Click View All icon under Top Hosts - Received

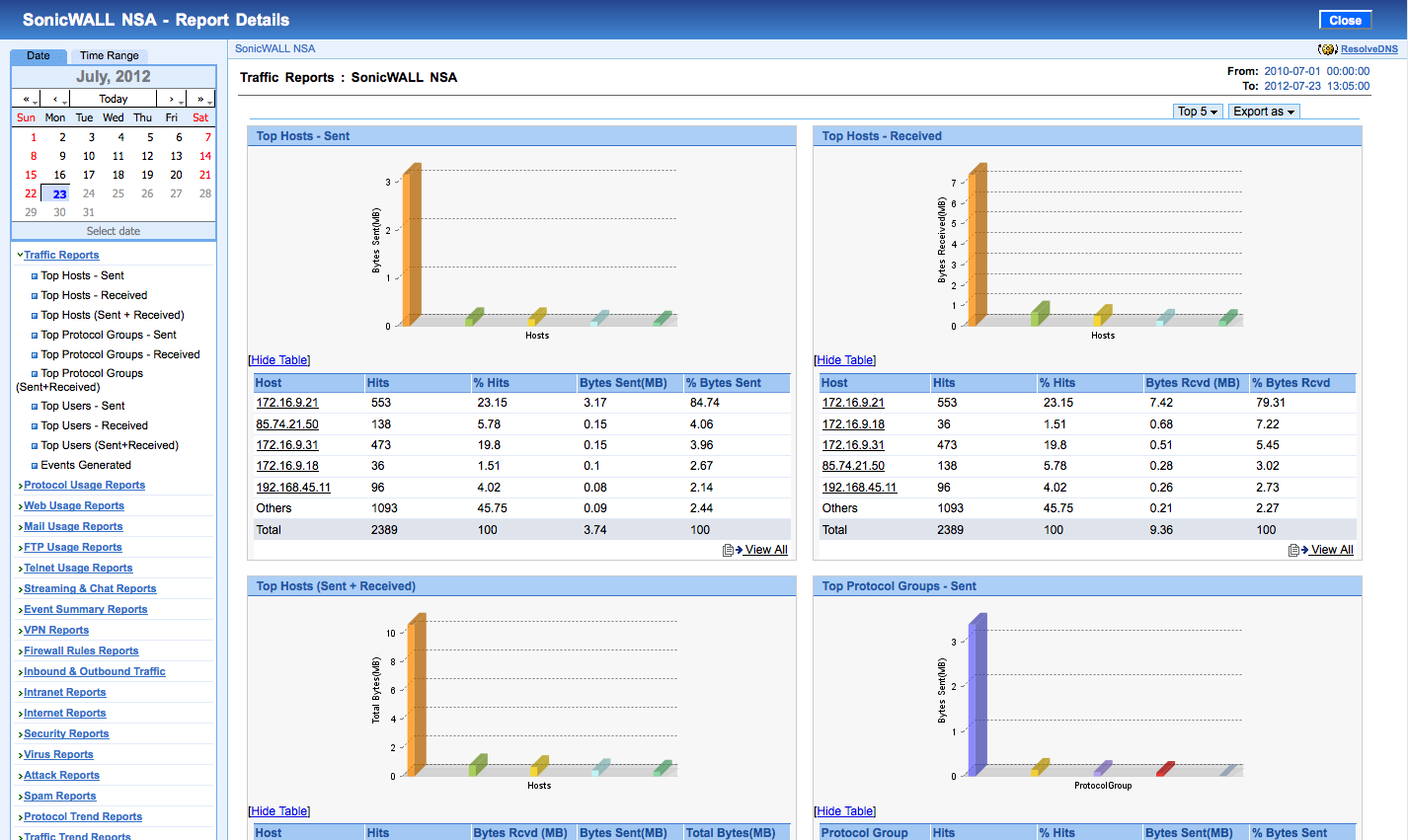pyautogui.click(x=1297, y=550)
